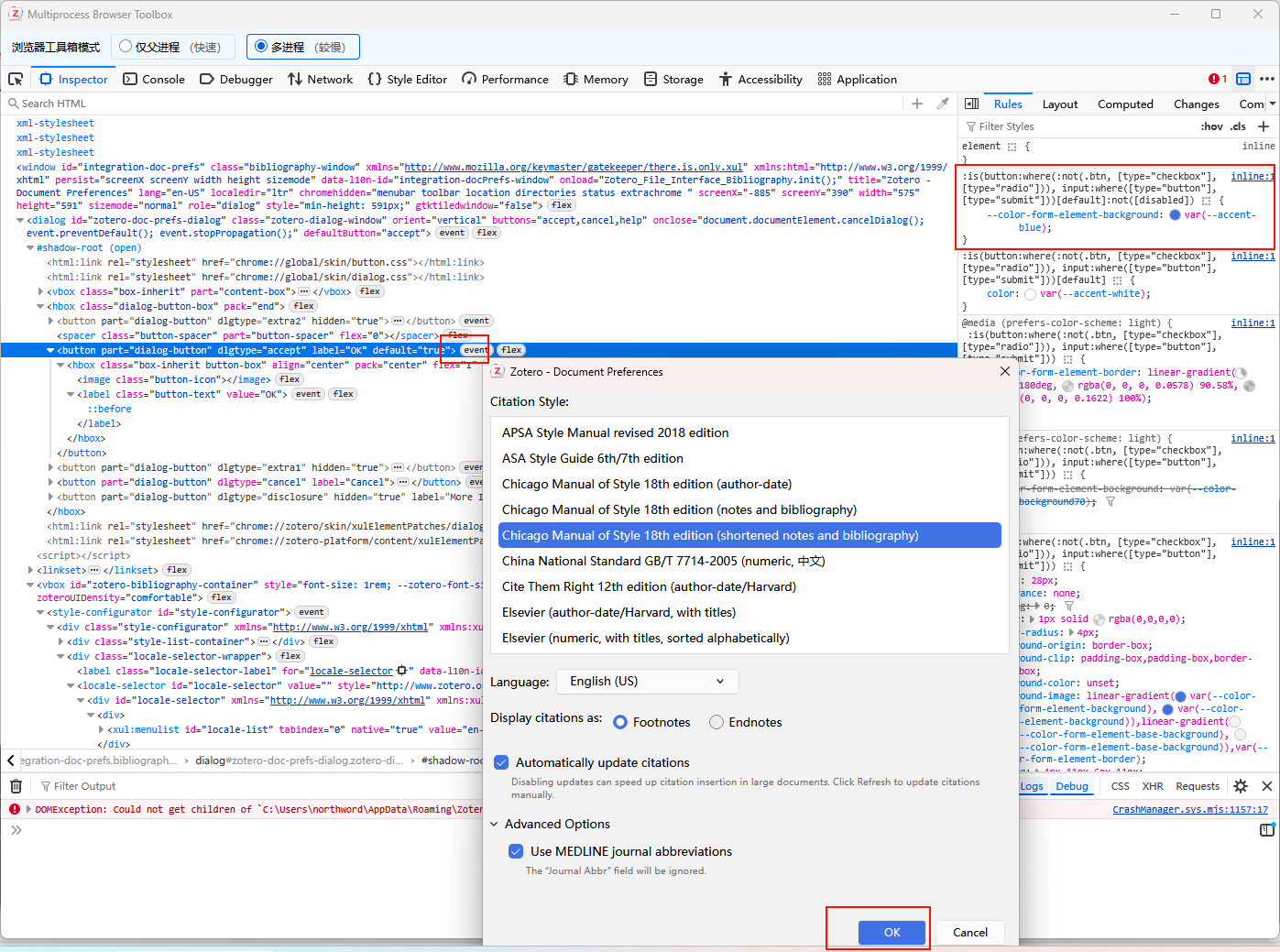Viewport: 1280px width, 952px height.
Task: Collapse the #shadow-root (open) node
Action: tap(30, 247)
